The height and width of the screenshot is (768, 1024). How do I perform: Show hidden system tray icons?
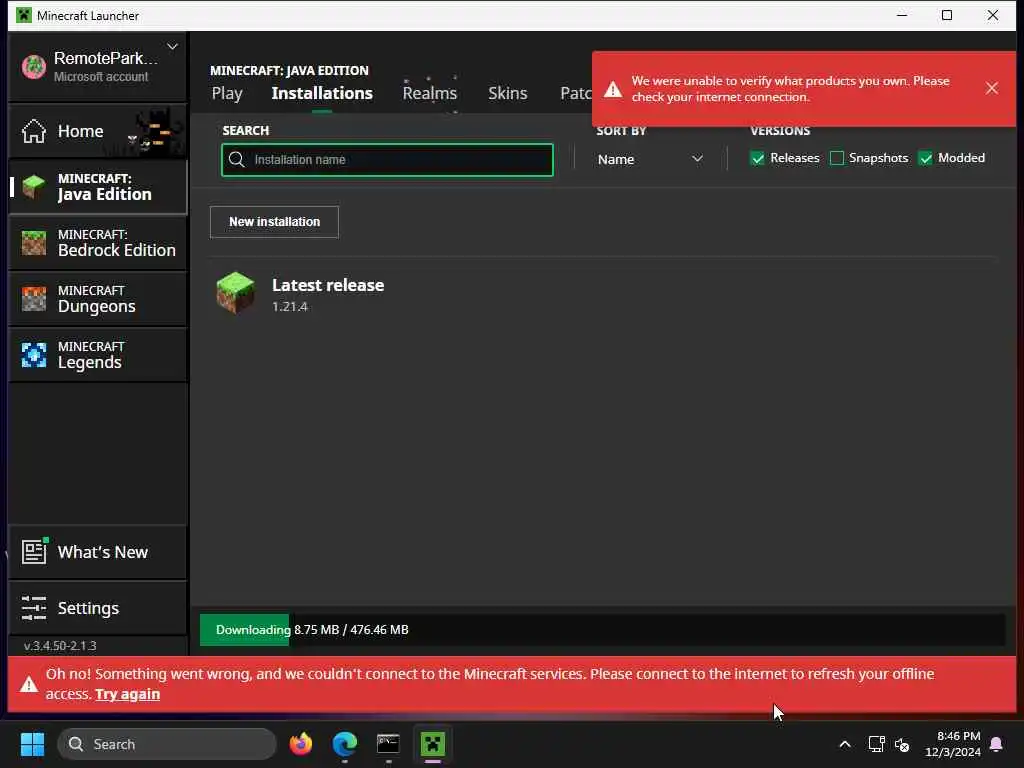click(844, 744)
